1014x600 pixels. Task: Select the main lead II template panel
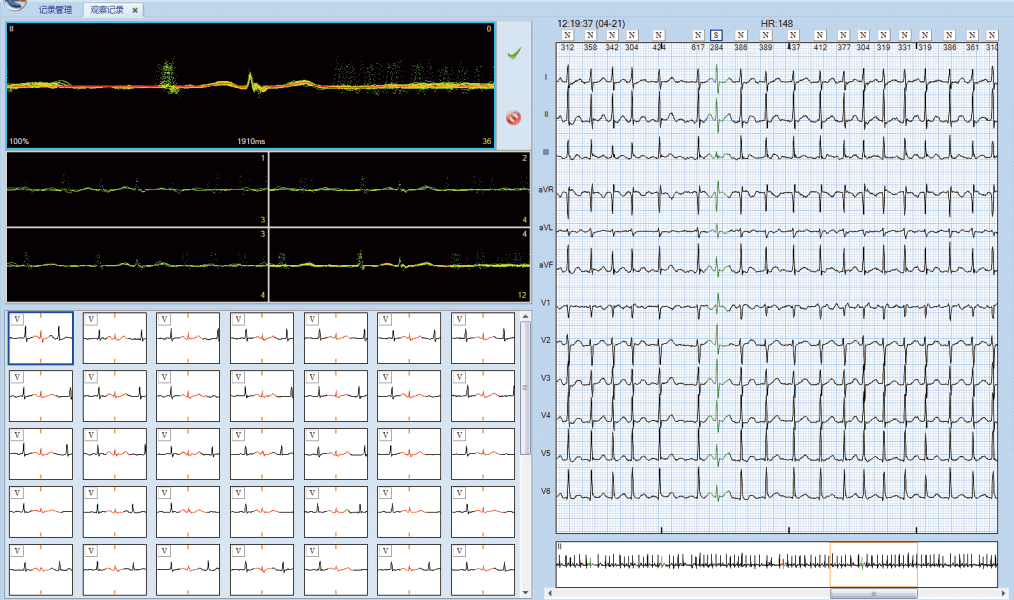click(250, 85)
